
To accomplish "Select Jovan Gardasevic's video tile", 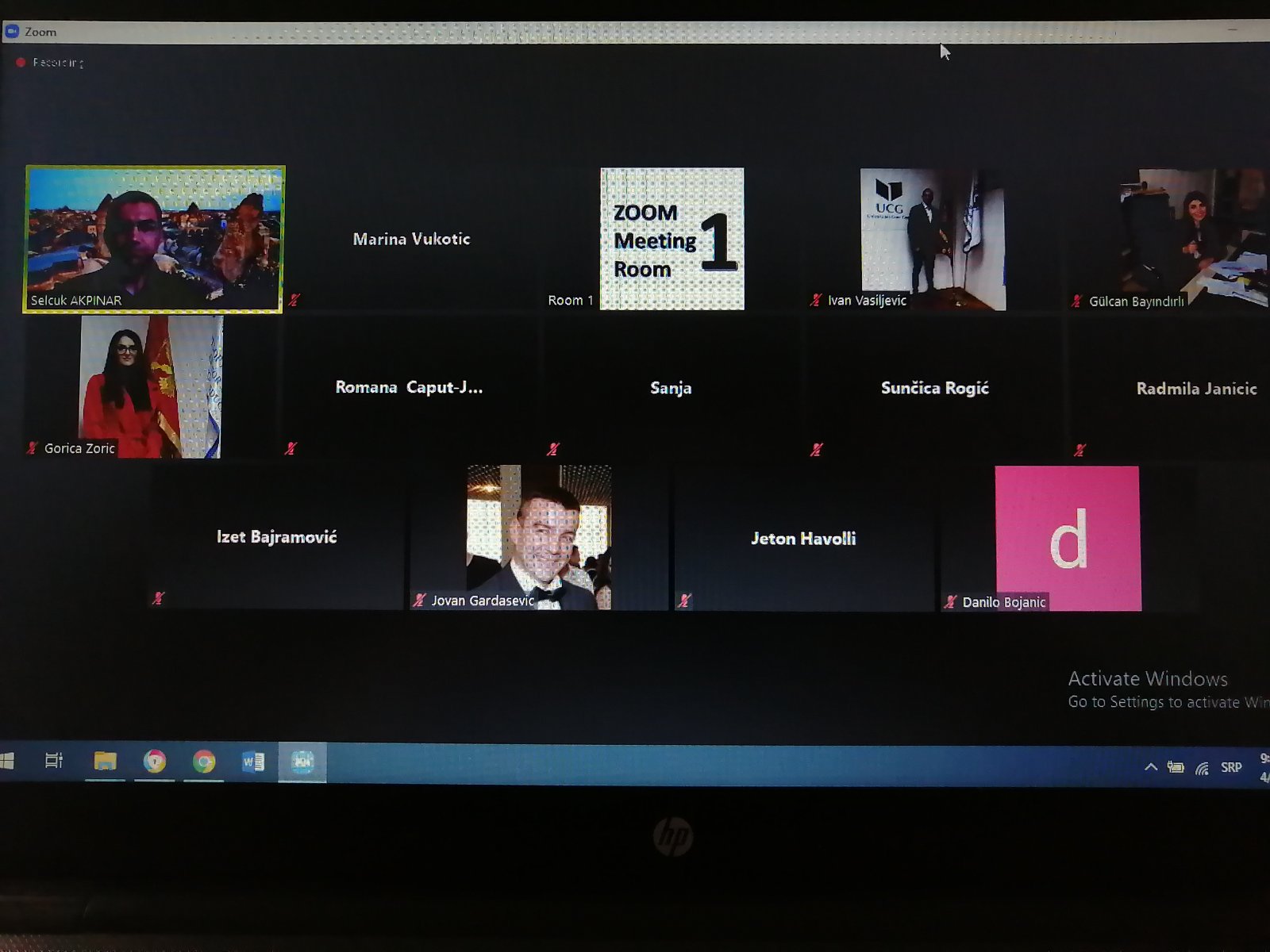I will pos(539,537).
